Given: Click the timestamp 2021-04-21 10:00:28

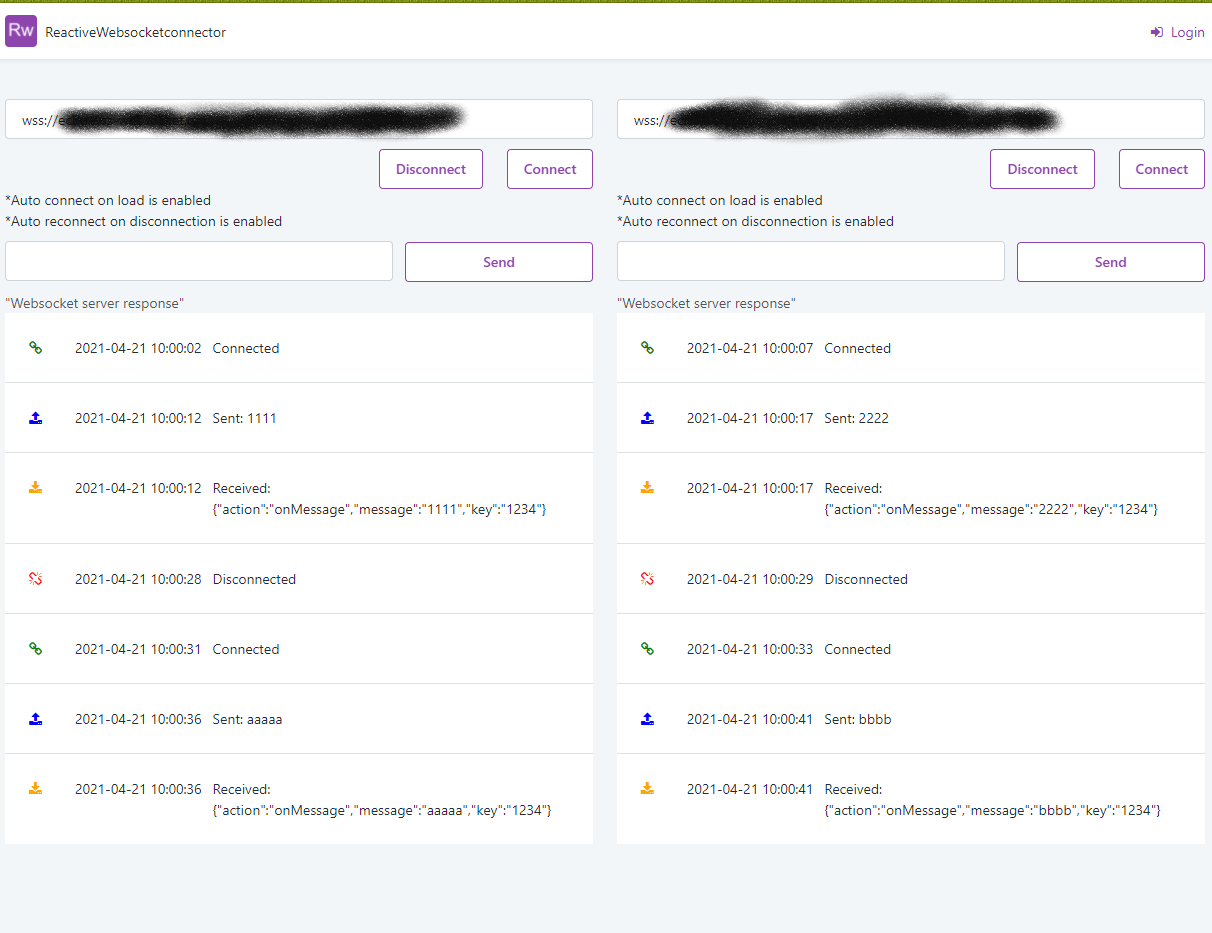Looking at the screenshot, I should point(138,579).
